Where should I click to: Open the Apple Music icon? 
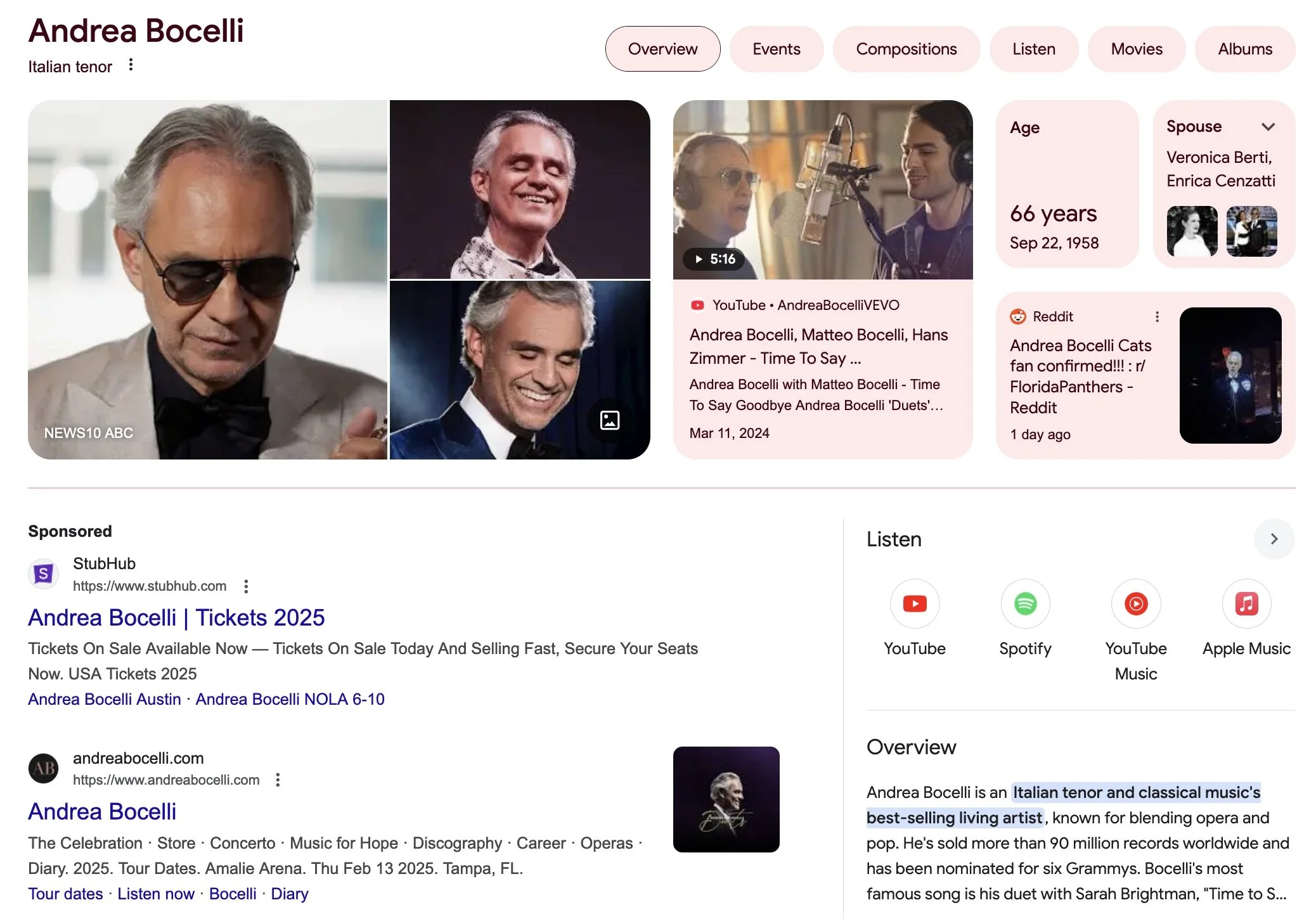[x=1246, y=603]
